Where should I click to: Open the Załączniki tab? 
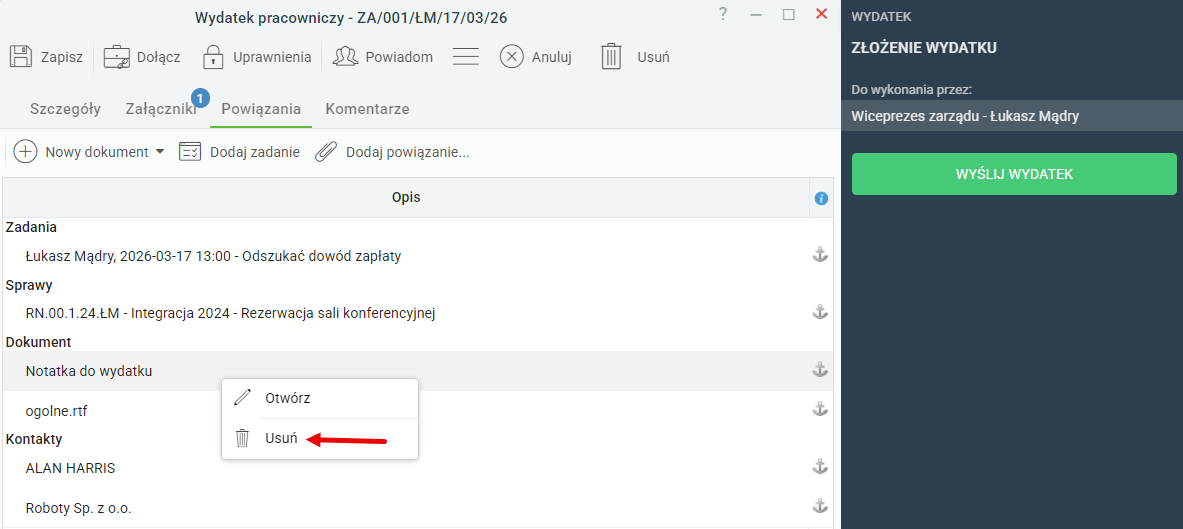tap(161, 109)
